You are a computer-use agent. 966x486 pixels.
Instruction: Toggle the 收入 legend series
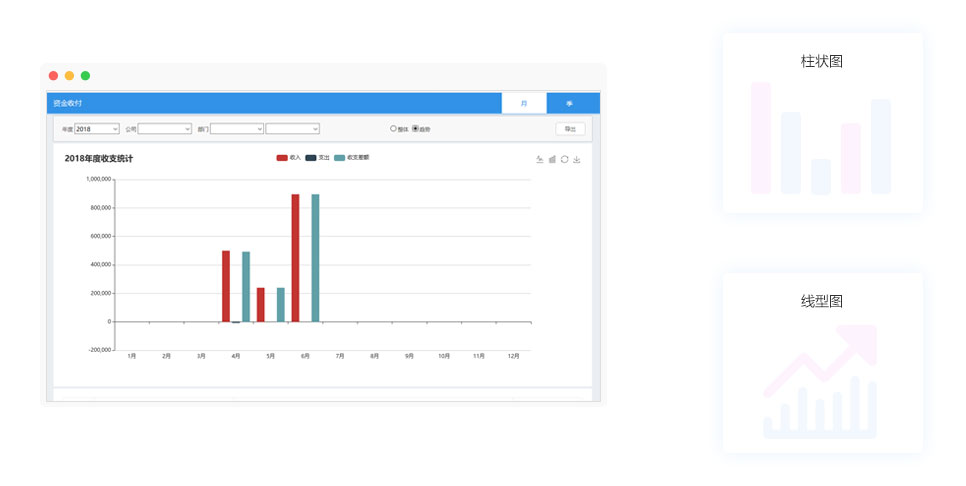point(288,158)
